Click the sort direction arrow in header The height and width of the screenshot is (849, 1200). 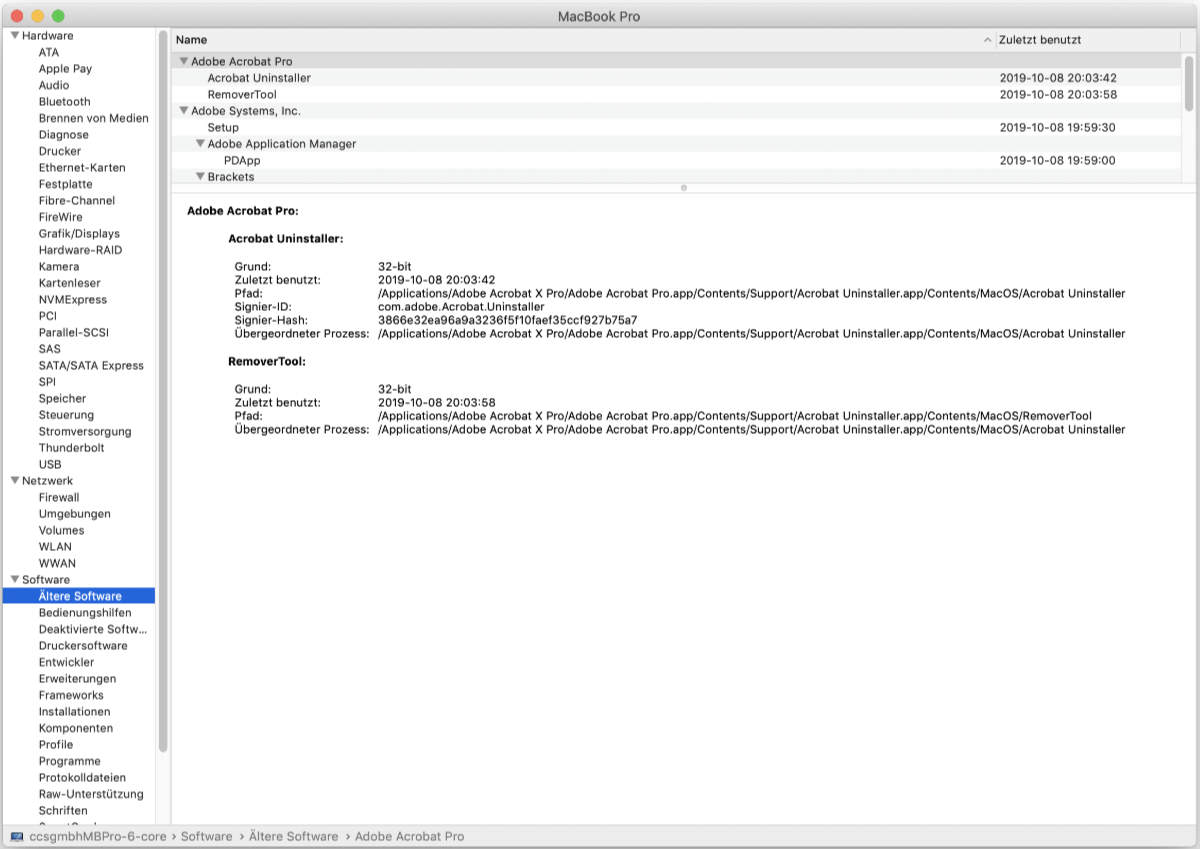[x=988, y=40]
